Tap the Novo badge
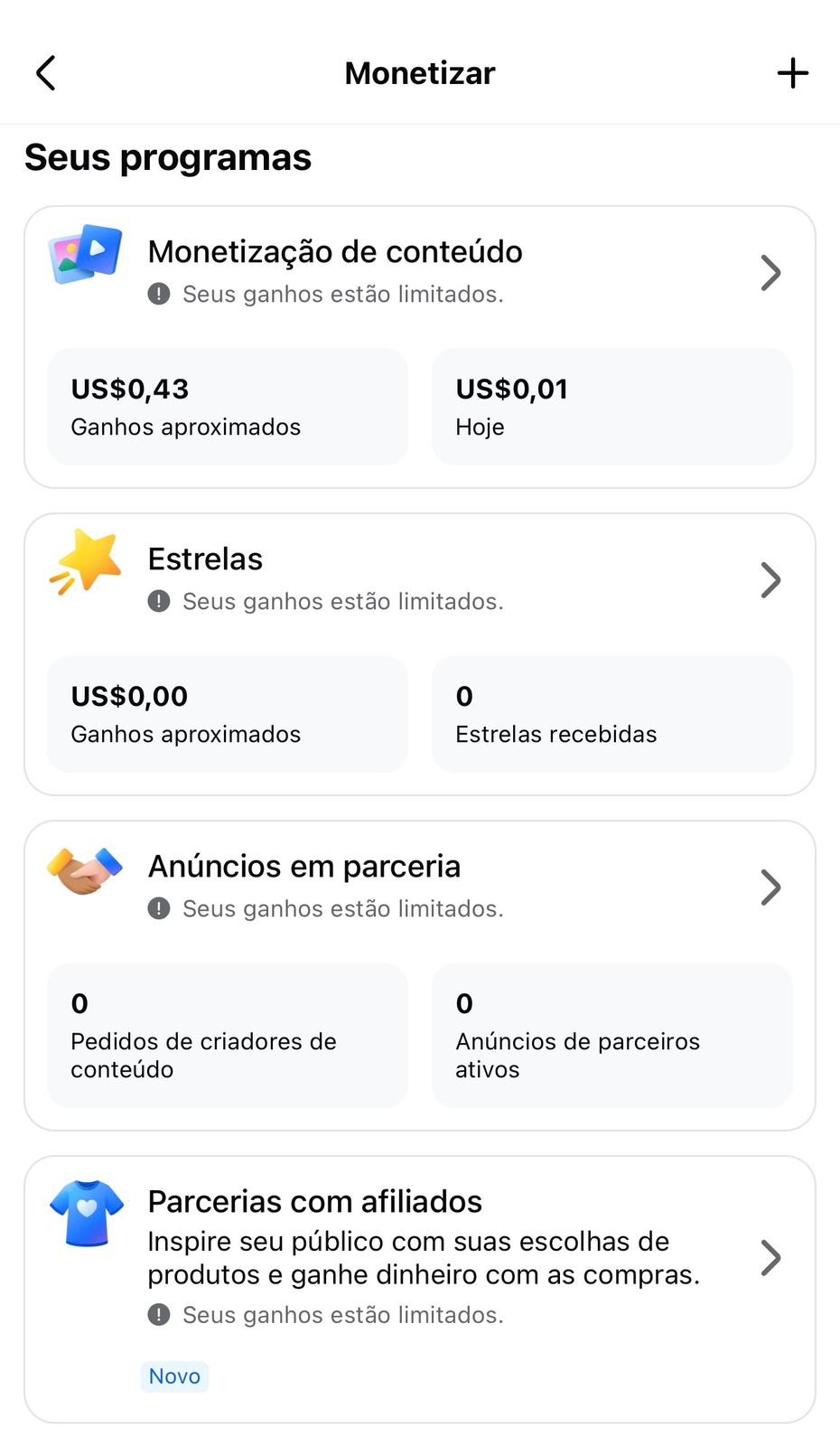 coord(174,1376)
